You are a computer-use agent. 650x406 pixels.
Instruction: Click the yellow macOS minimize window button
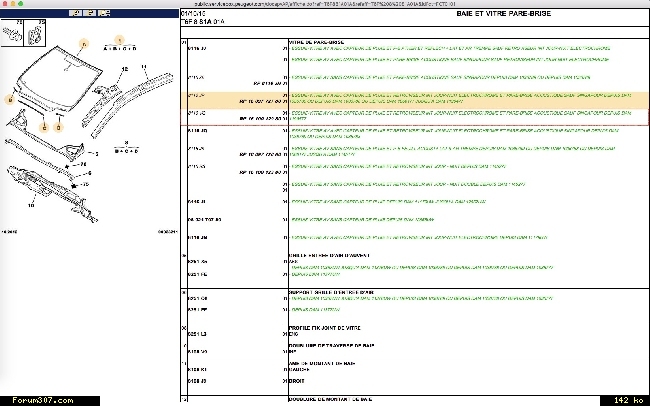point(12,3)
